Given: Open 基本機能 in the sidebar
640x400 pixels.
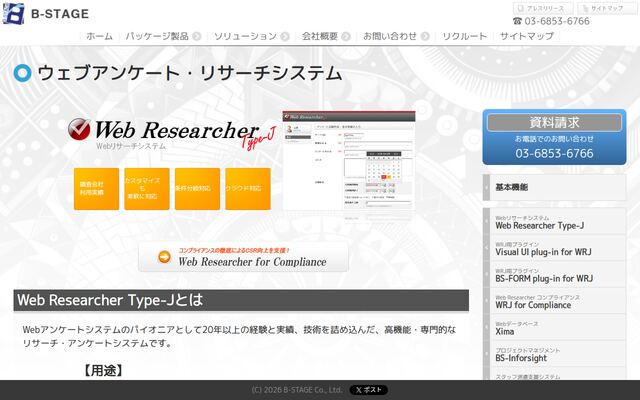Looking at the screenshot, I should pos(554,187).
